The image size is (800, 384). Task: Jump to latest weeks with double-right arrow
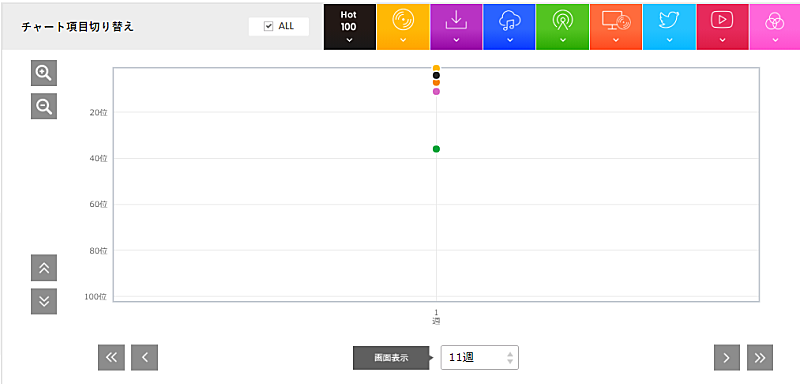coord(760,357)
